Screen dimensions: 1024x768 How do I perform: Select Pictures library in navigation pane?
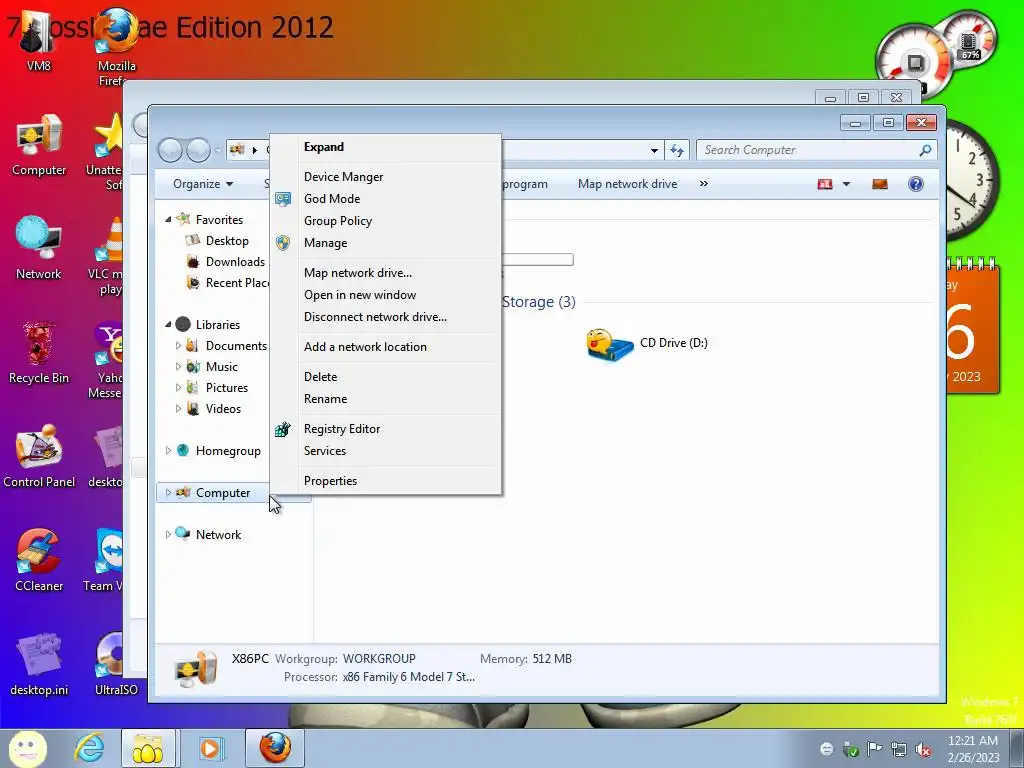[x=227, y=388]
